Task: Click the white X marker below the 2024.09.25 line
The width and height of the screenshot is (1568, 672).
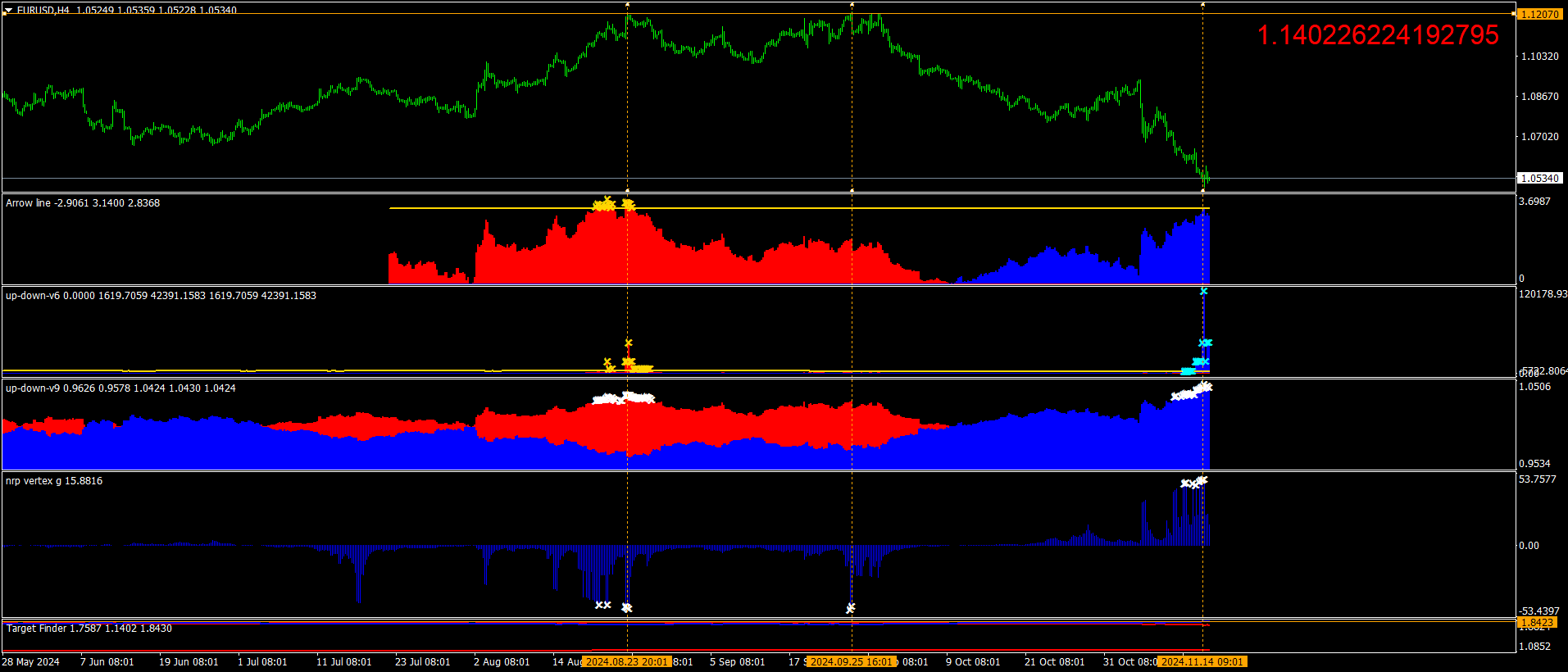Action: pos(851,608)
